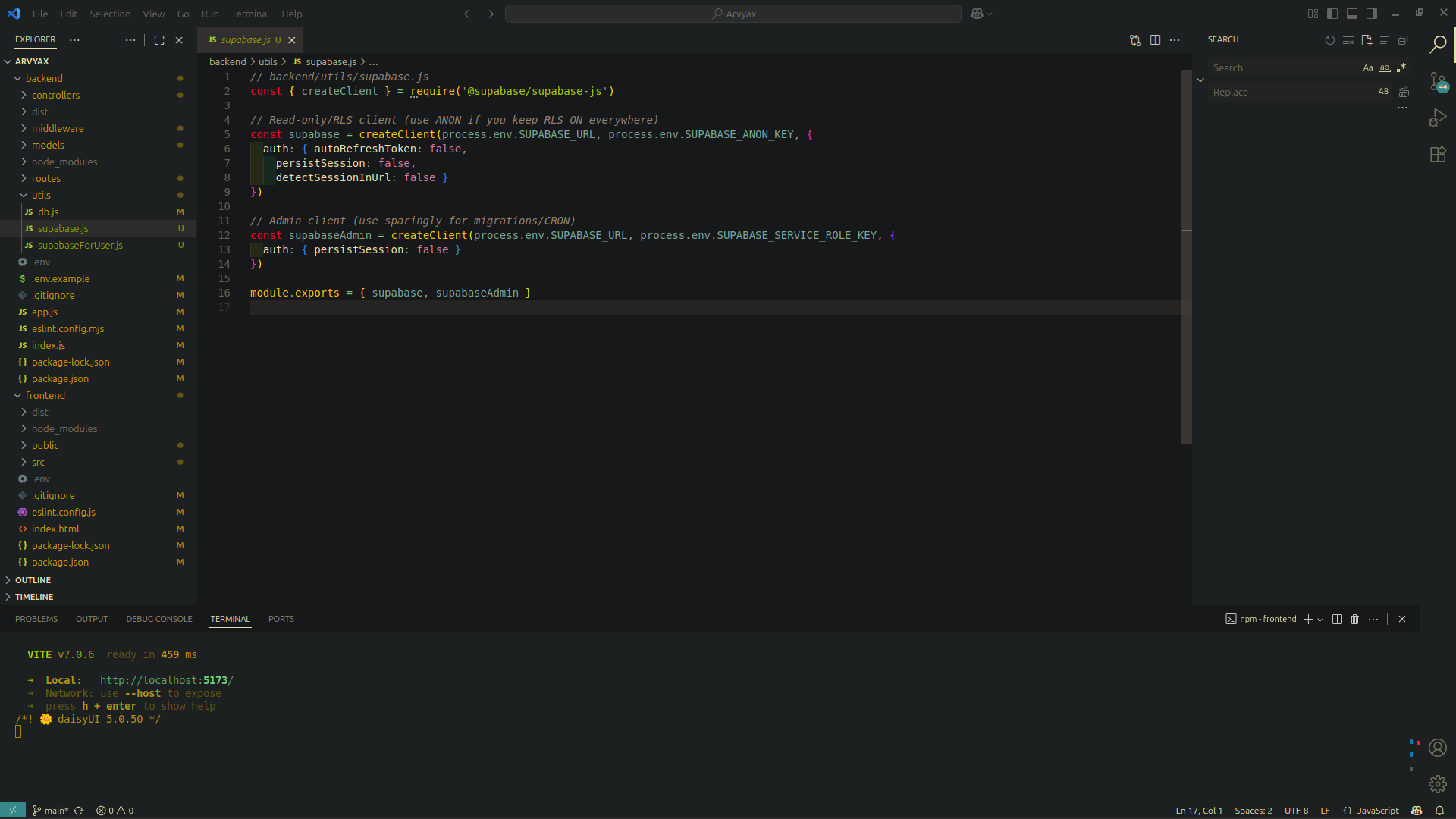Change the UTF-8 encoding

[1297, 811]
